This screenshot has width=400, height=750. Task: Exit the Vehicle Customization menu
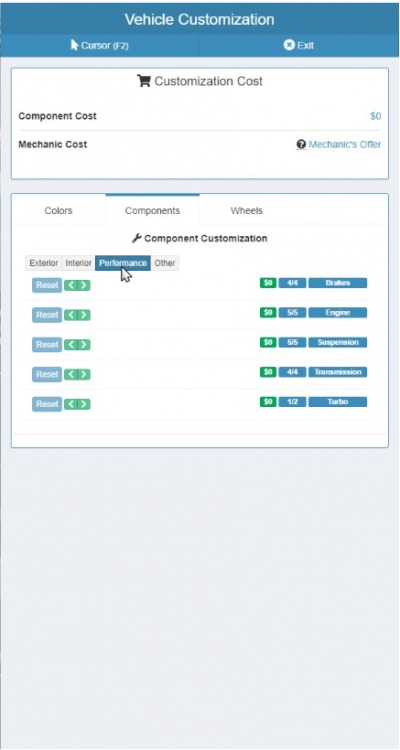[x=299, y=45]
